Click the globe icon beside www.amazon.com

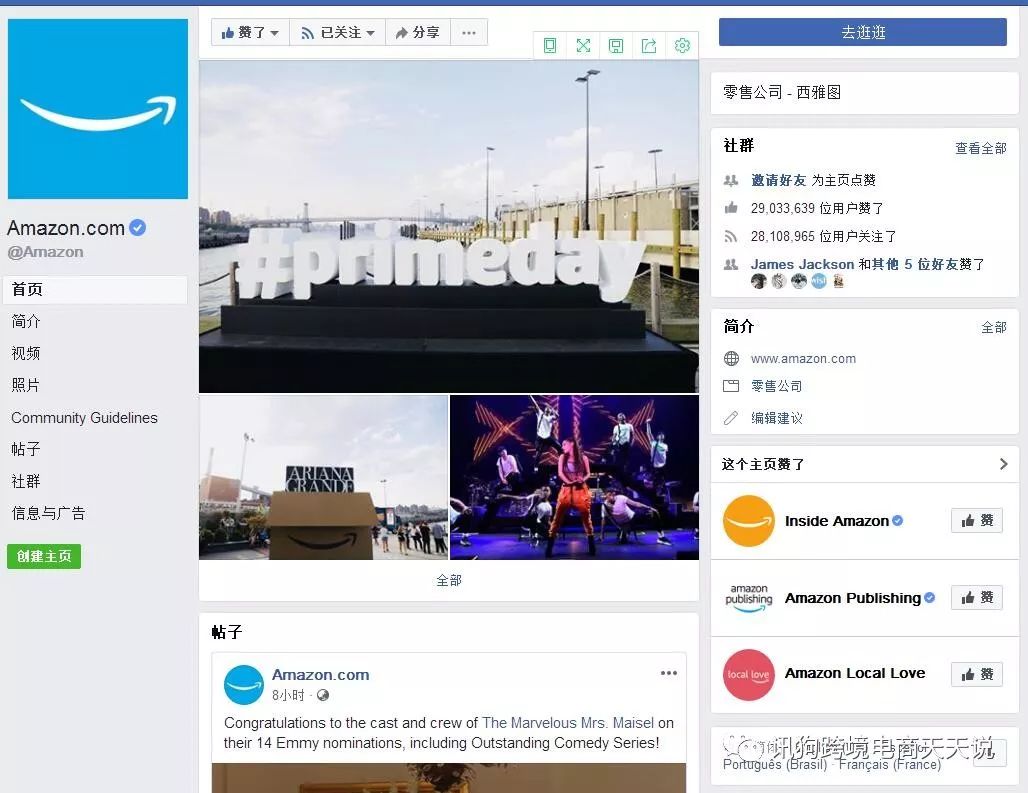[x=731, y=358]
